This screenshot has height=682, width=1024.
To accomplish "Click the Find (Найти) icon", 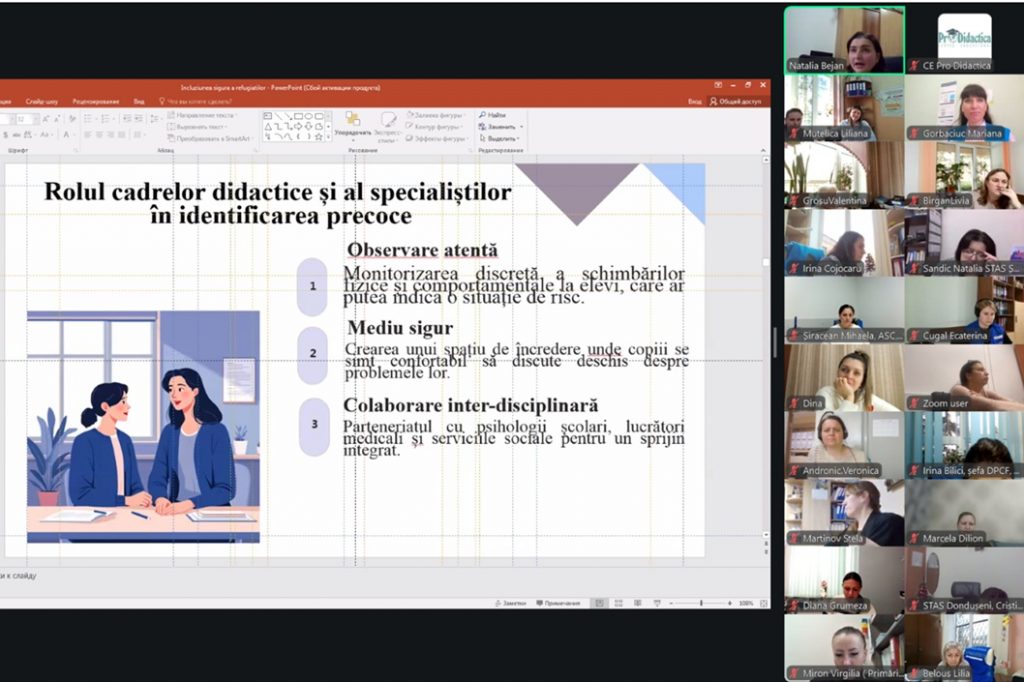I will (494, 115).
